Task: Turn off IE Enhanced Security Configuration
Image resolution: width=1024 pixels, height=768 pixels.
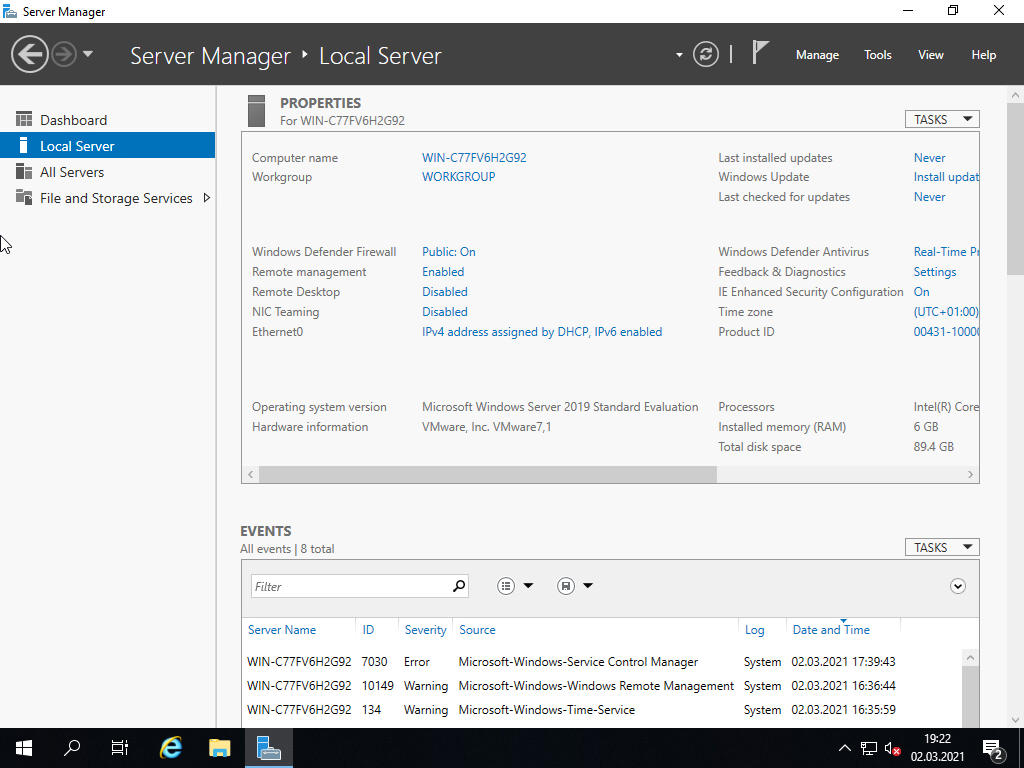Action: [x=921, y=291]
